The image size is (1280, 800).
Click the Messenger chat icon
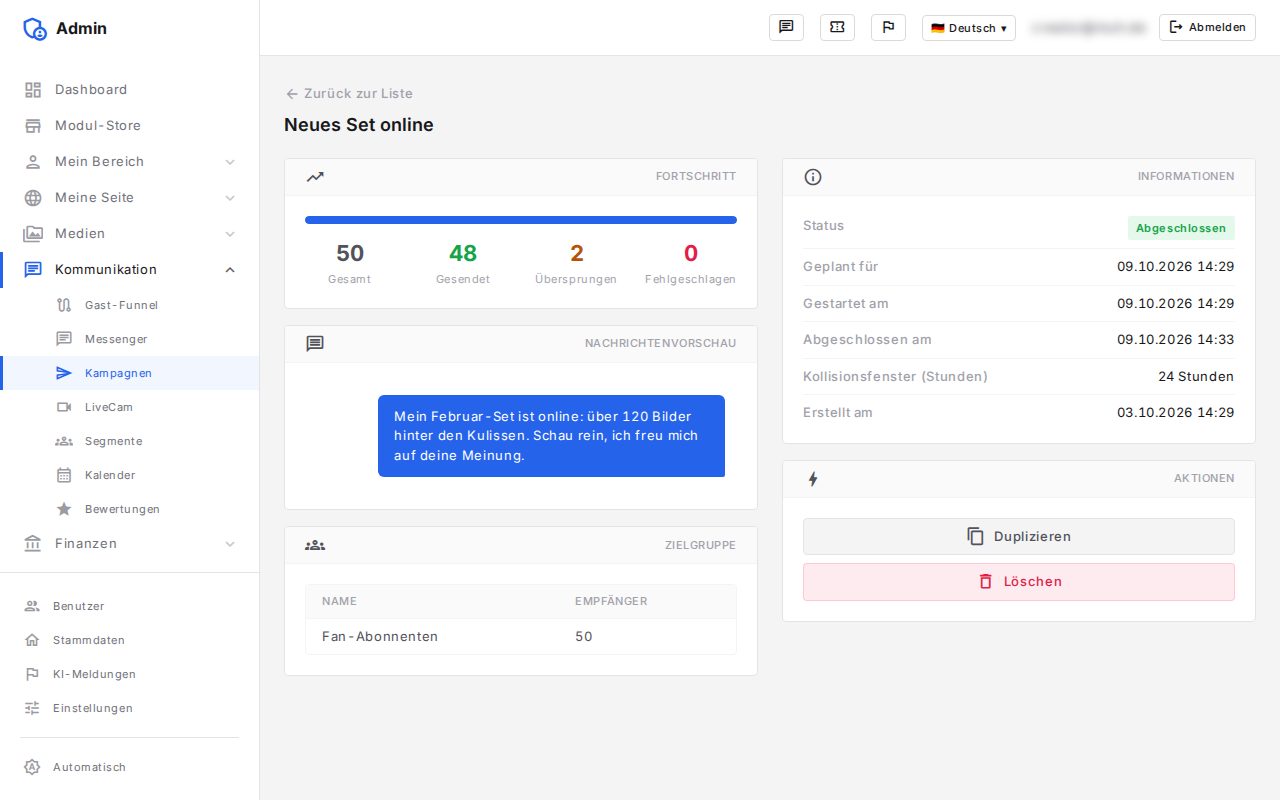coord(64,339)
